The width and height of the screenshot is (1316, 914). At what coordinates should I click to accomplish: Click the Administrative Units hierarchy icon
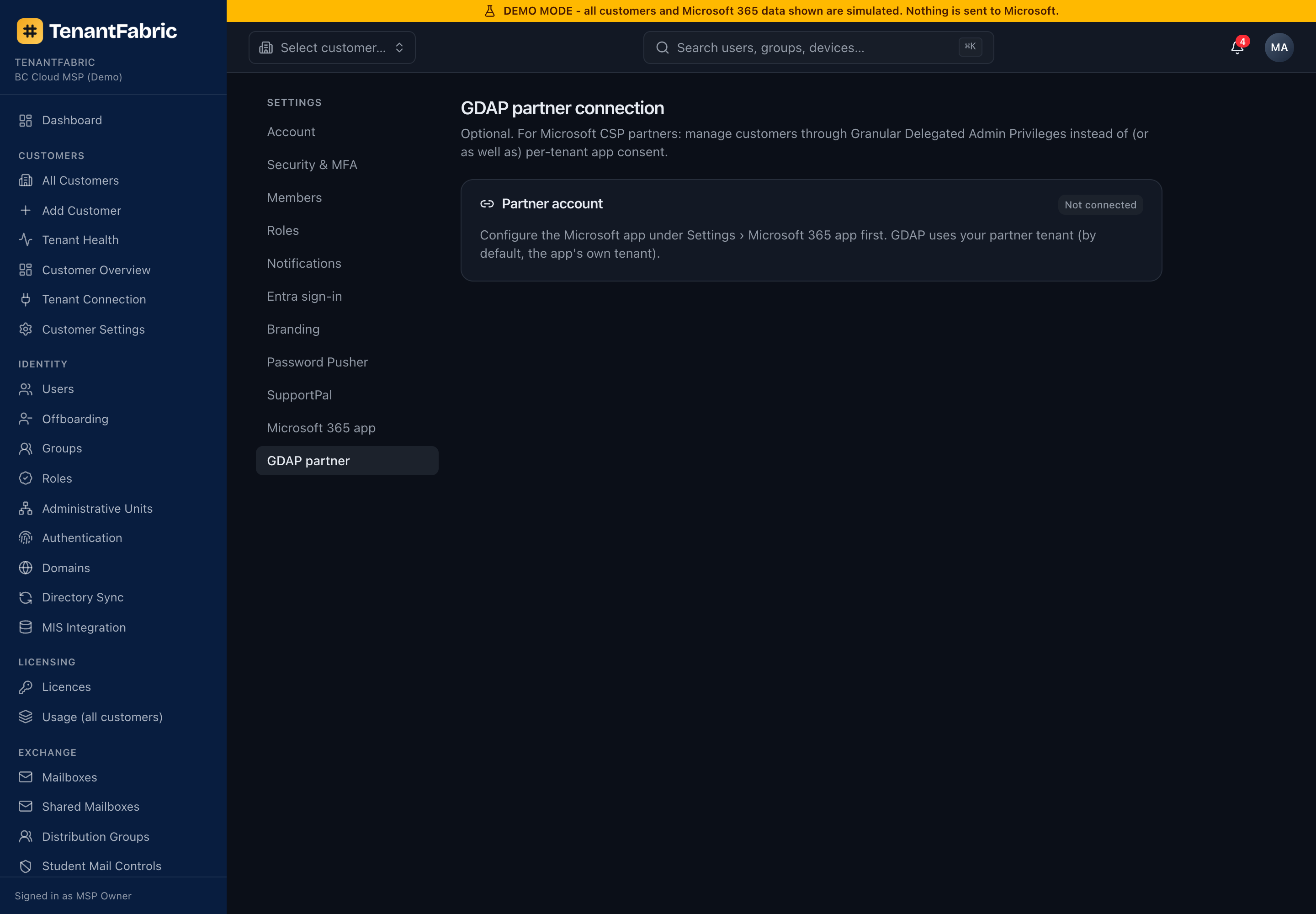click(x=25, y=509)
